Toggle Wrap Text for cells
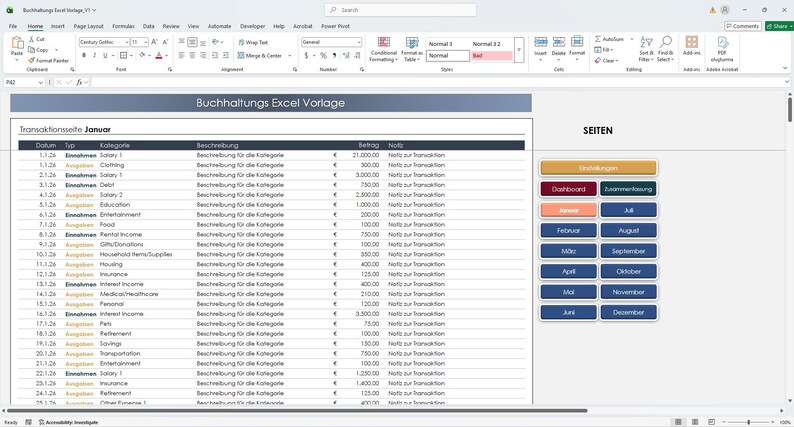Image resolution: width=794 pixels, height=427 pixels. tap(253, 43)
